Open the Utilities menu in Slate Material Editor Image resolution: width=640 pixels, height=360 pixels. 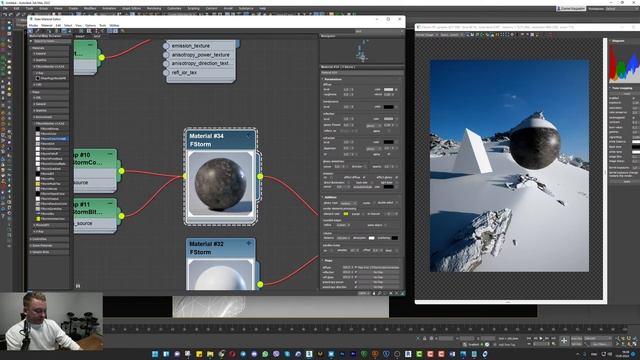(114, 25)
